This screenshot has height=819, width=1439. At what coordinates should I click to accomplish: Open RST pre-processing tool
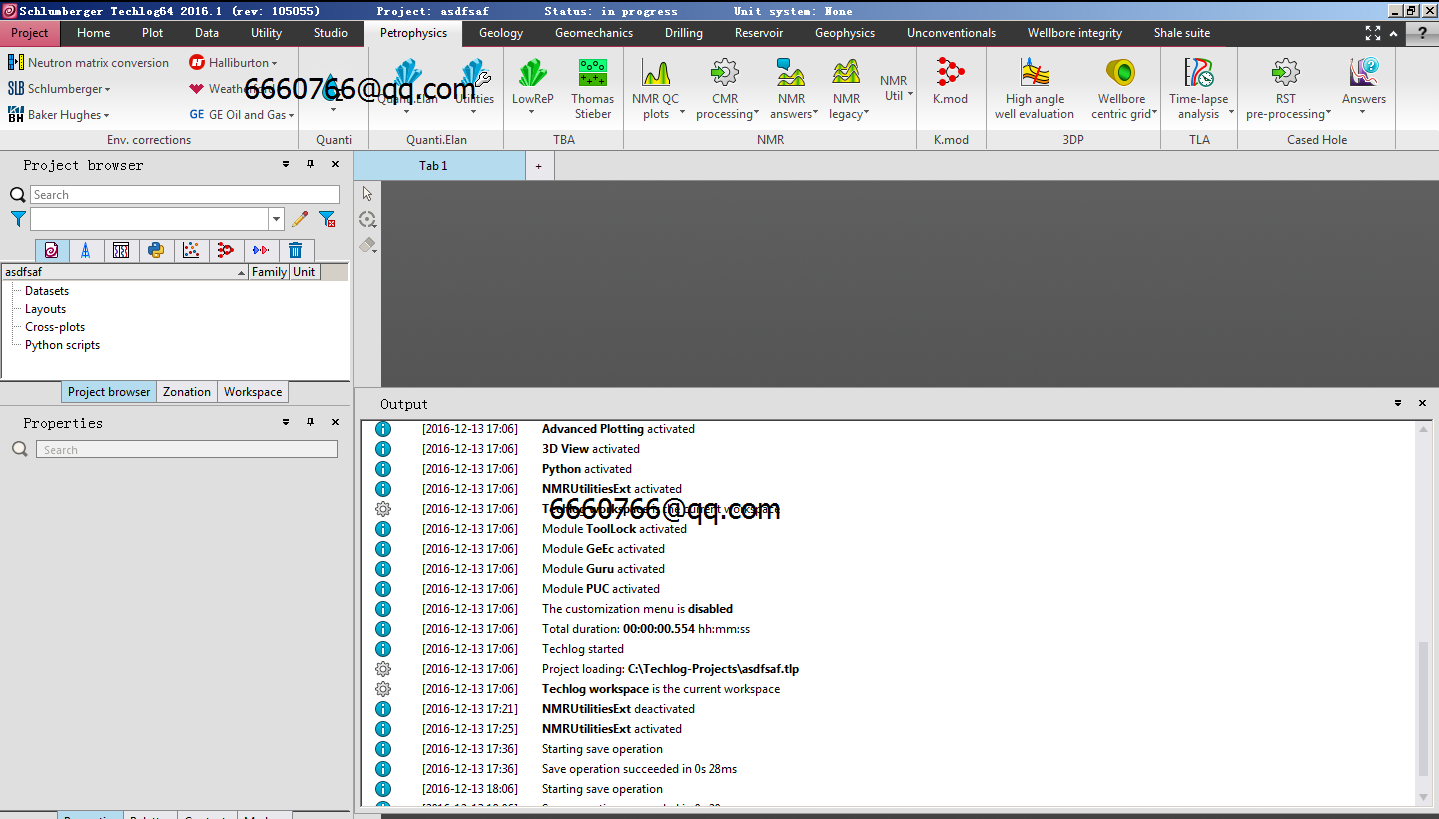[1286, 88]
